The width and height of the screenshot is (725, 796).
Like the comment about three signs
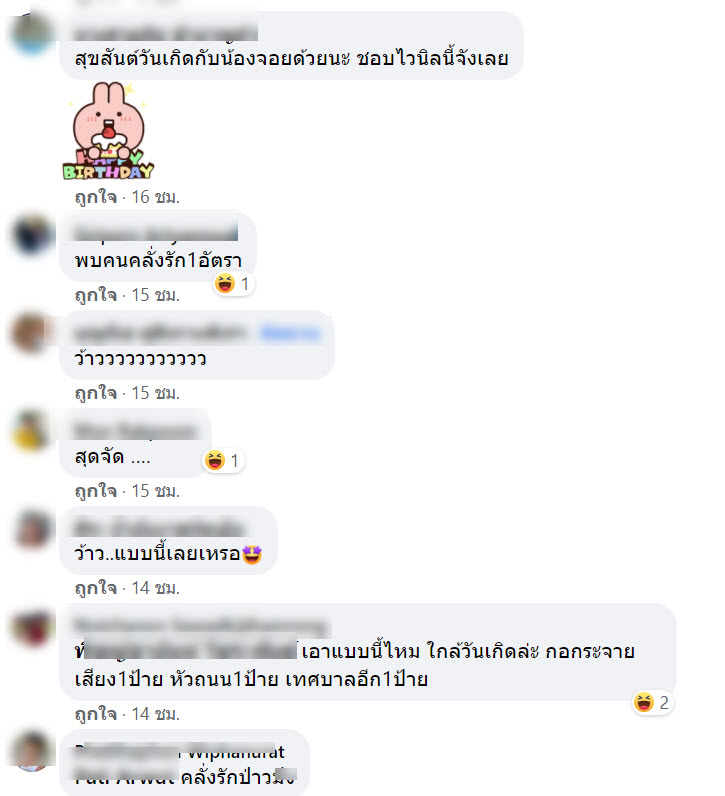coord(96,714)
